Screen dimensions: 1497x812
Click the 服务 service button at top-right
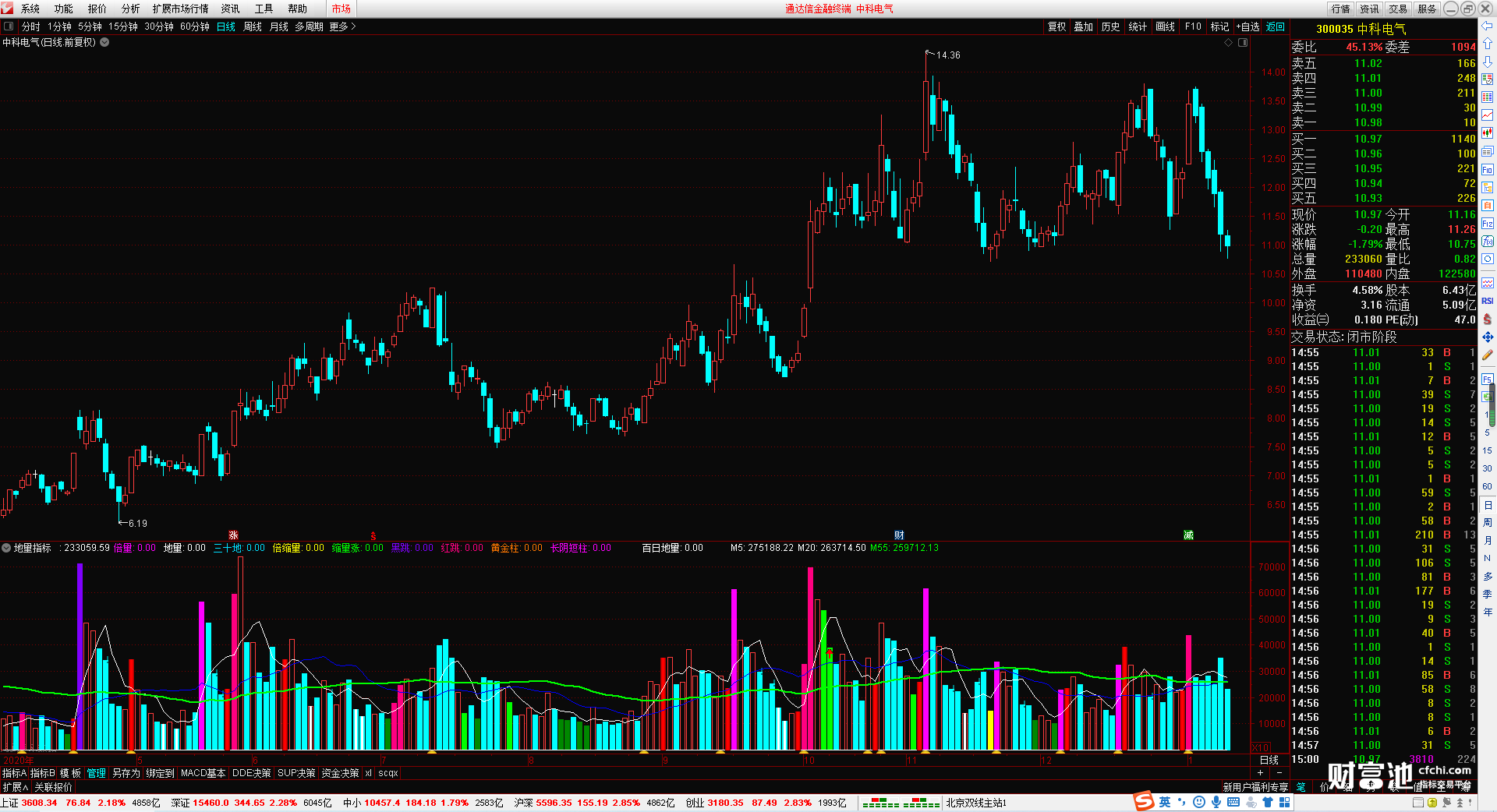[x=1427, y=9]
